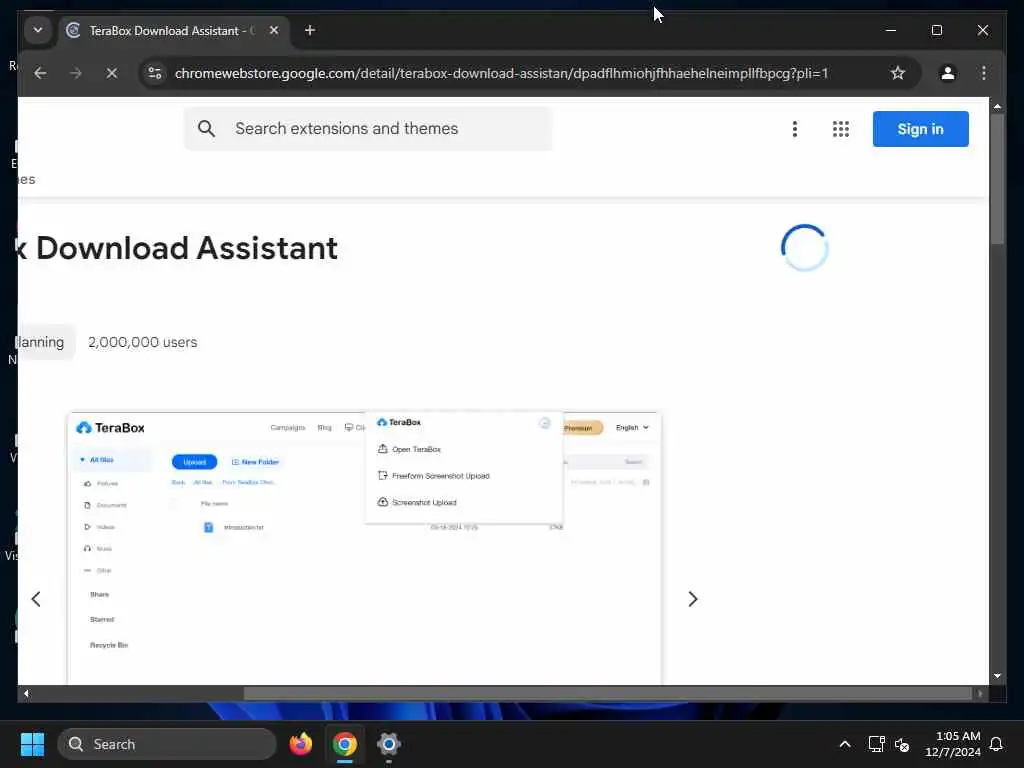Stop loading the page
1024x768 pixels.
112,73
